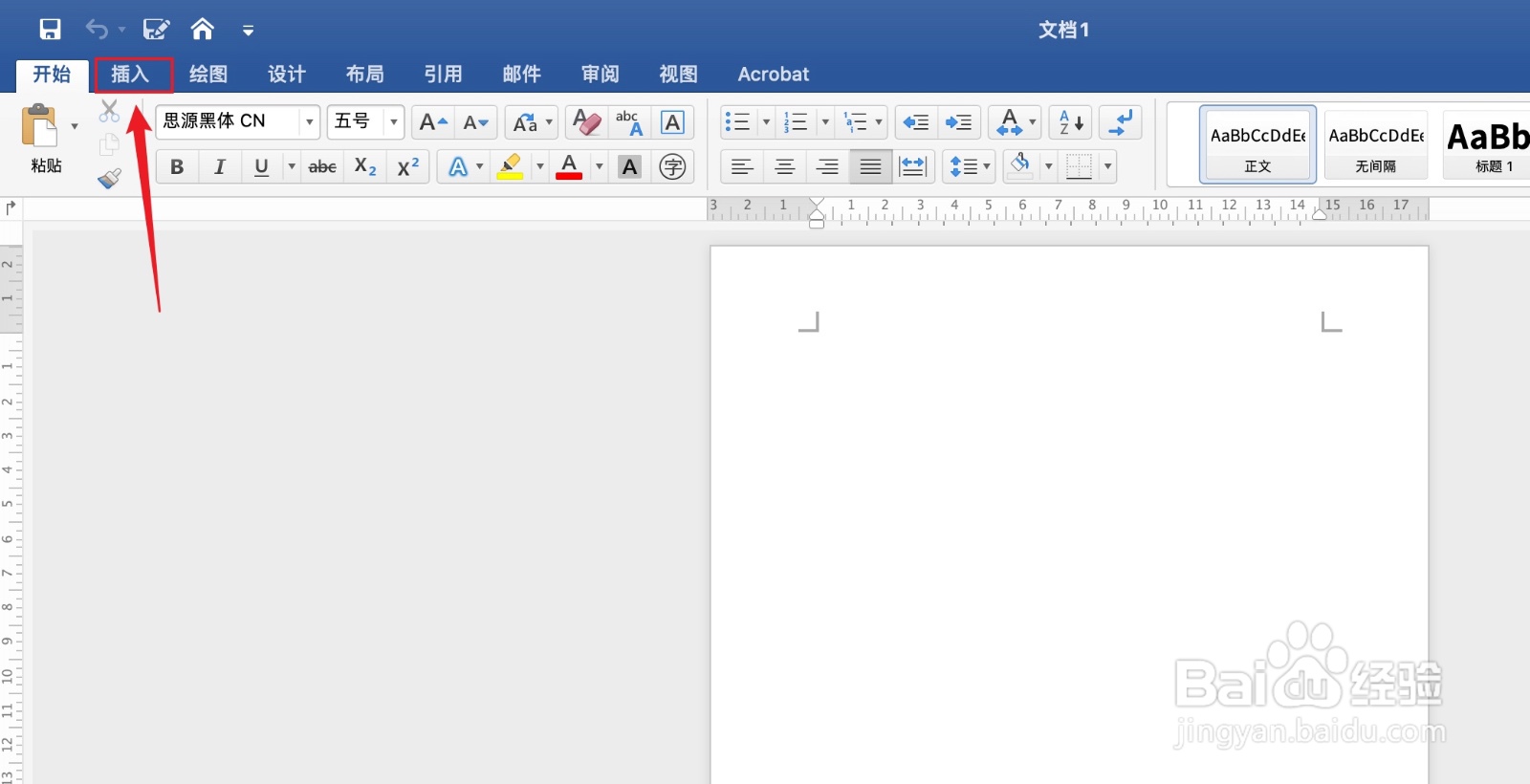Clear all formatting with the eraser icon

point(586,122)
